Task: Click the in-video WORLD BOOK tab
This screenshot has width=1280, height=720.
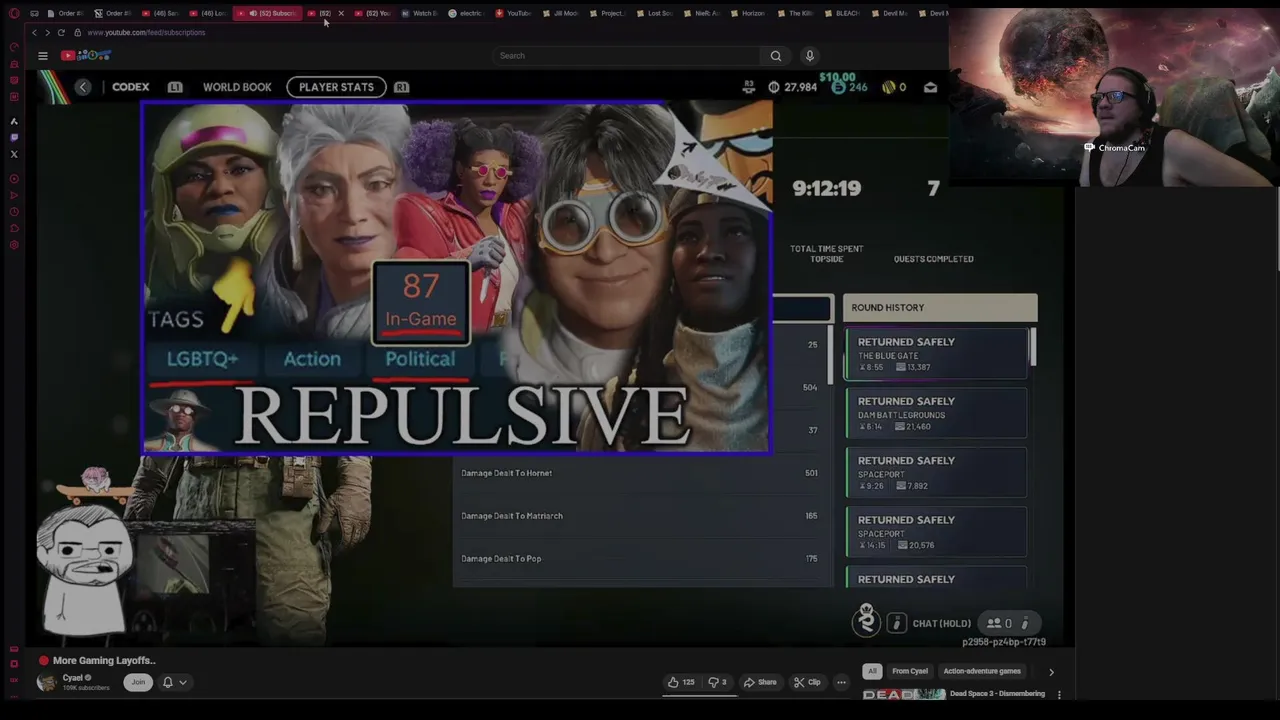Action: tap(237, 87)
